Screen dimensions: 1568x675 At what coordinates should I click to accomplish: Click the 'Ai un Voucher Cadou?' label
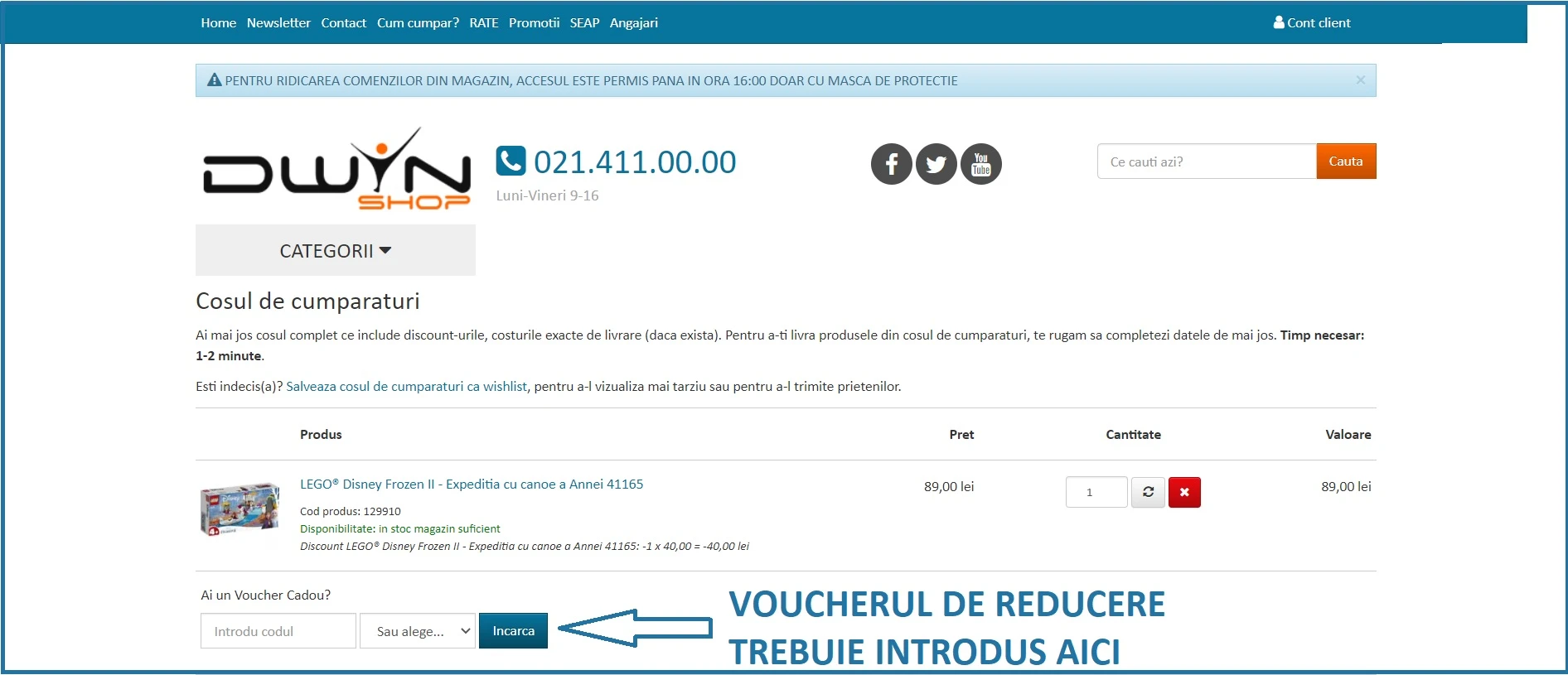tap(266, 595)
